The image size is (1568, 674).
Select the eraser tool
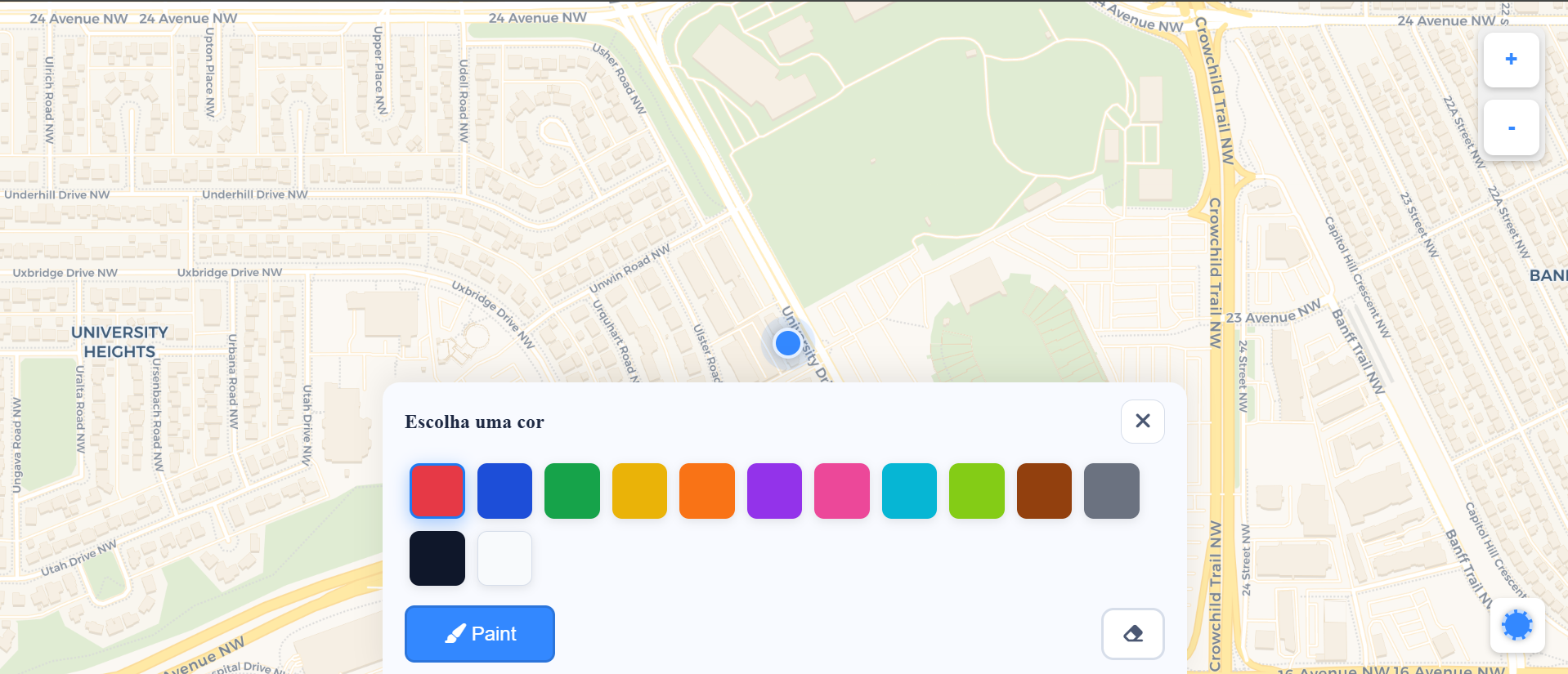(x=1132, y=633)
